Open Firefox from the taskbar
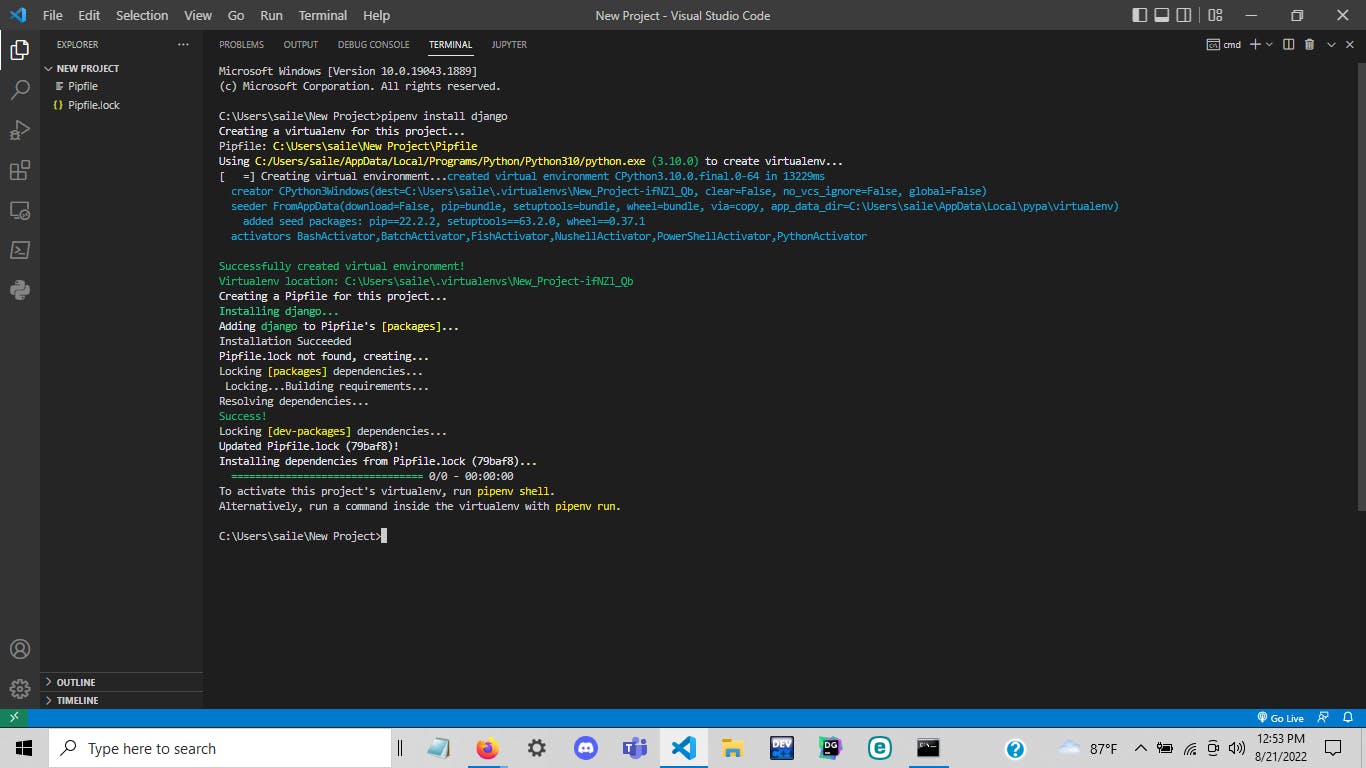This screenshot has width=1366, height=768. tap(487, 748)
